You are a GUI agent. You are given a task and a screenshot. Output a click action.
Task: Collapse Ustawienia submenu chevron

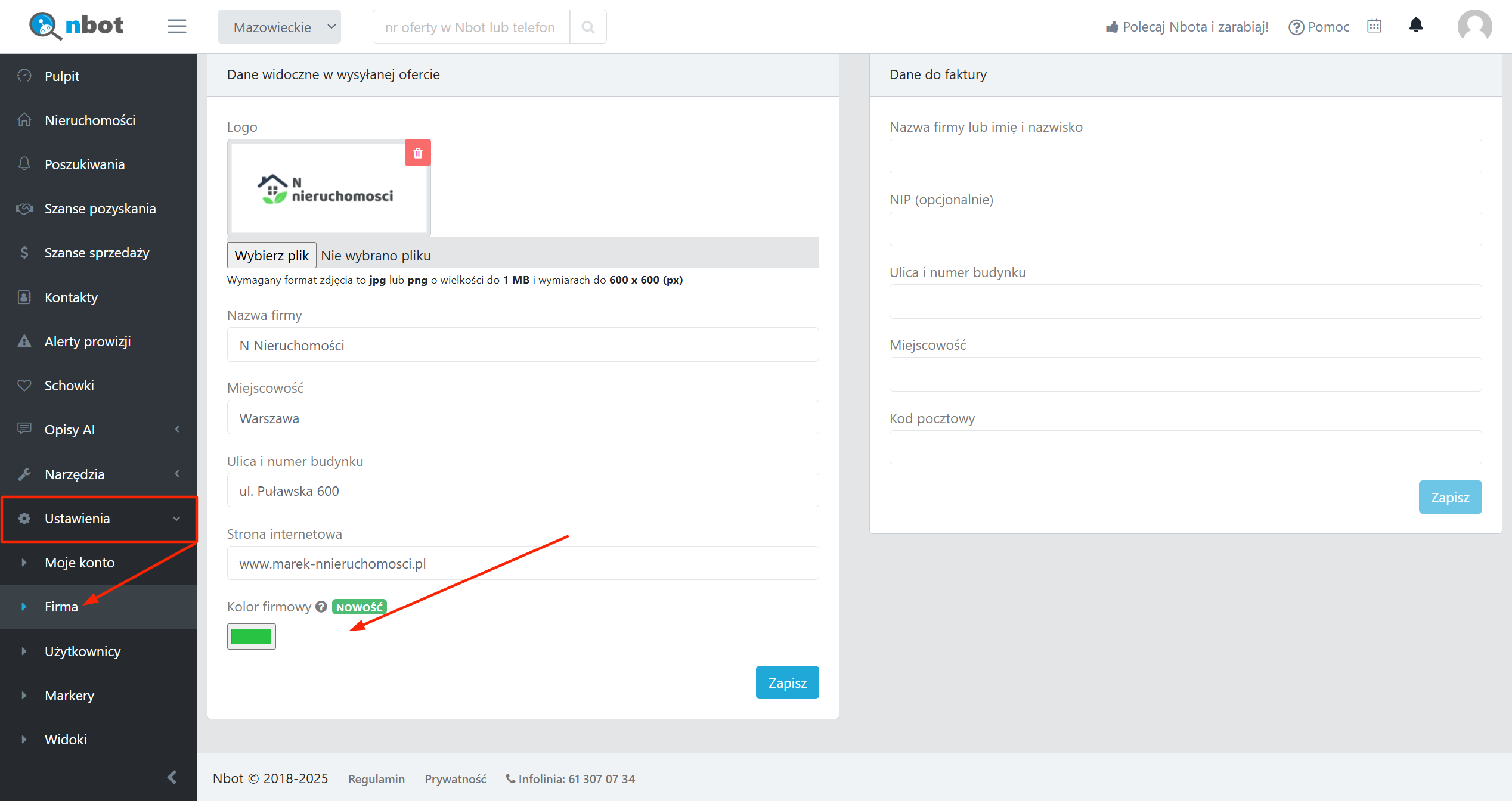point(176,519)
